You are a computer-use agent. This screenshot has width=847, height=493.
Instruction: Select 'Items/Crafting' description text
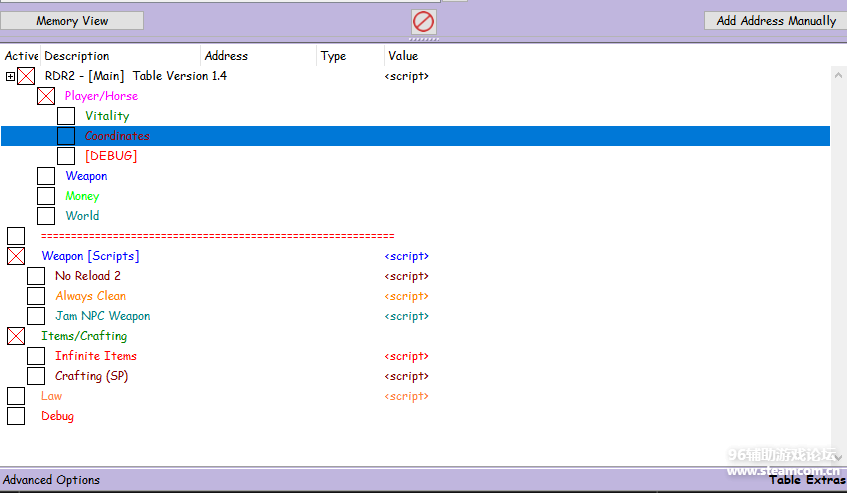[84, 336]
